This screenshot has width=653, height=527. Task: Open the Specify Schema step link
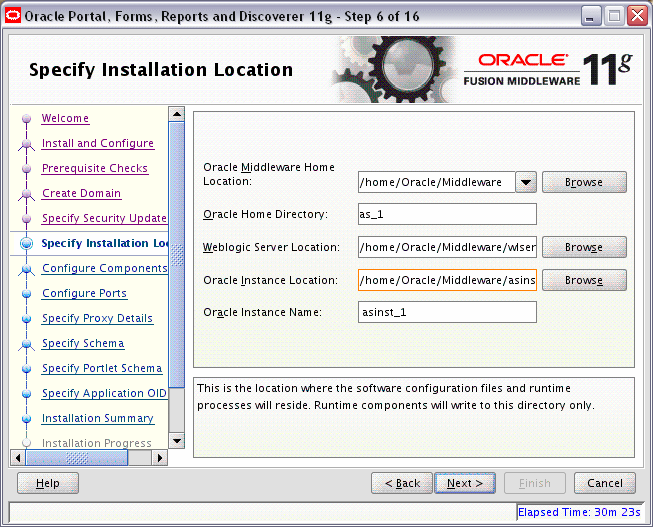pyautogui.click(x=83, y=343)
